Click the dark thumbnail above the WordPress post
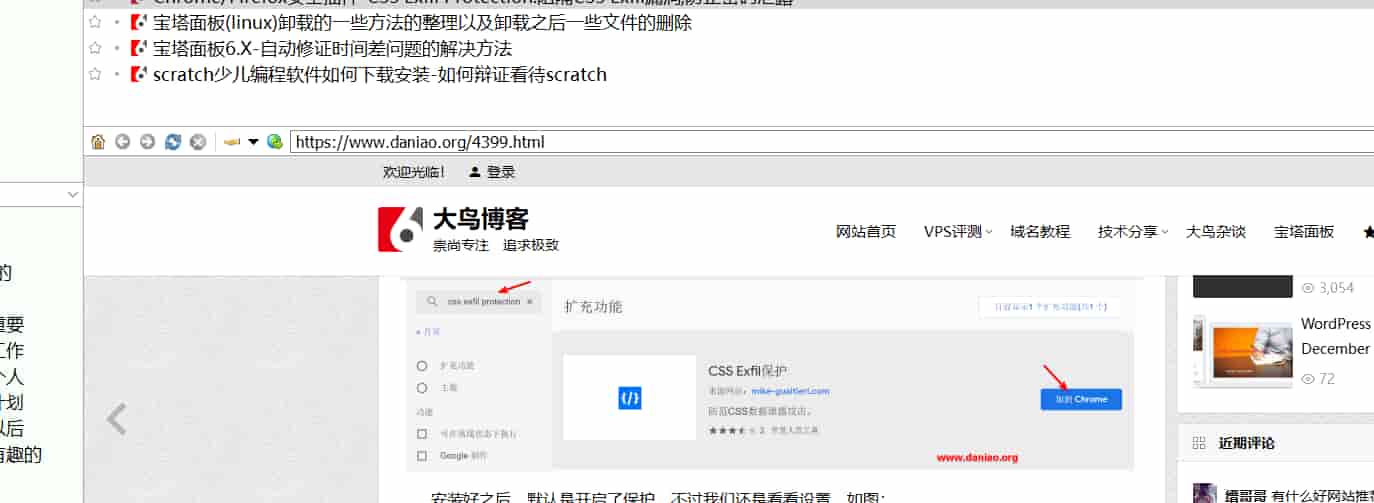This screenshot has width=1374, height=503. coord(1243,285)
